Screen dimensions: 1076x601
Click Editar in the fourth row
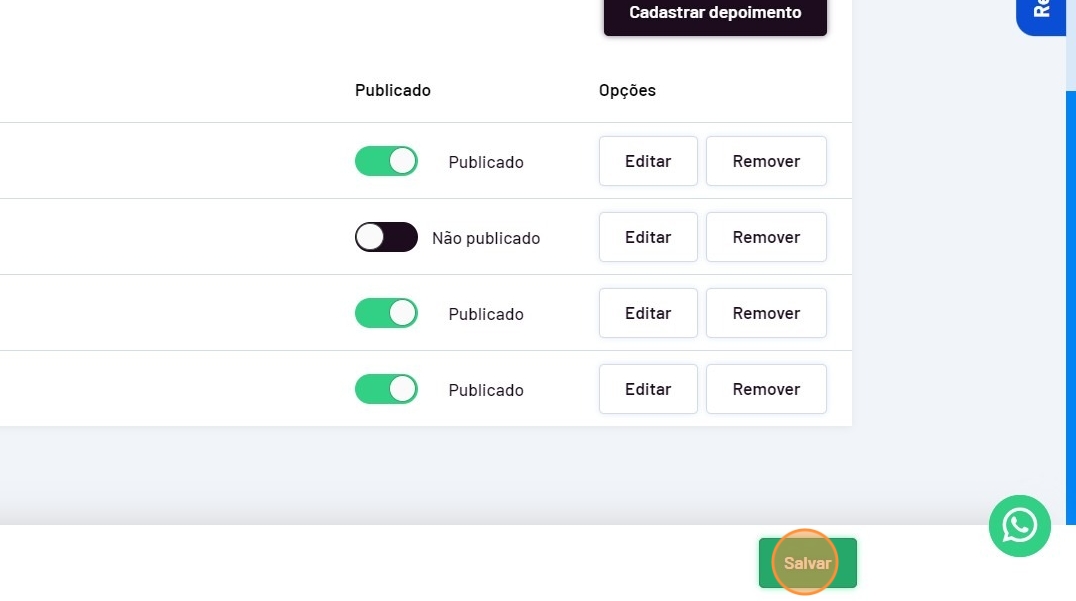tap(648, 389)
